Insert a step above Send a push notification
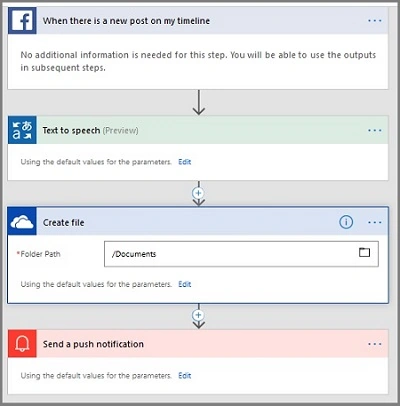400x406 pixels. tap(198, 315)
